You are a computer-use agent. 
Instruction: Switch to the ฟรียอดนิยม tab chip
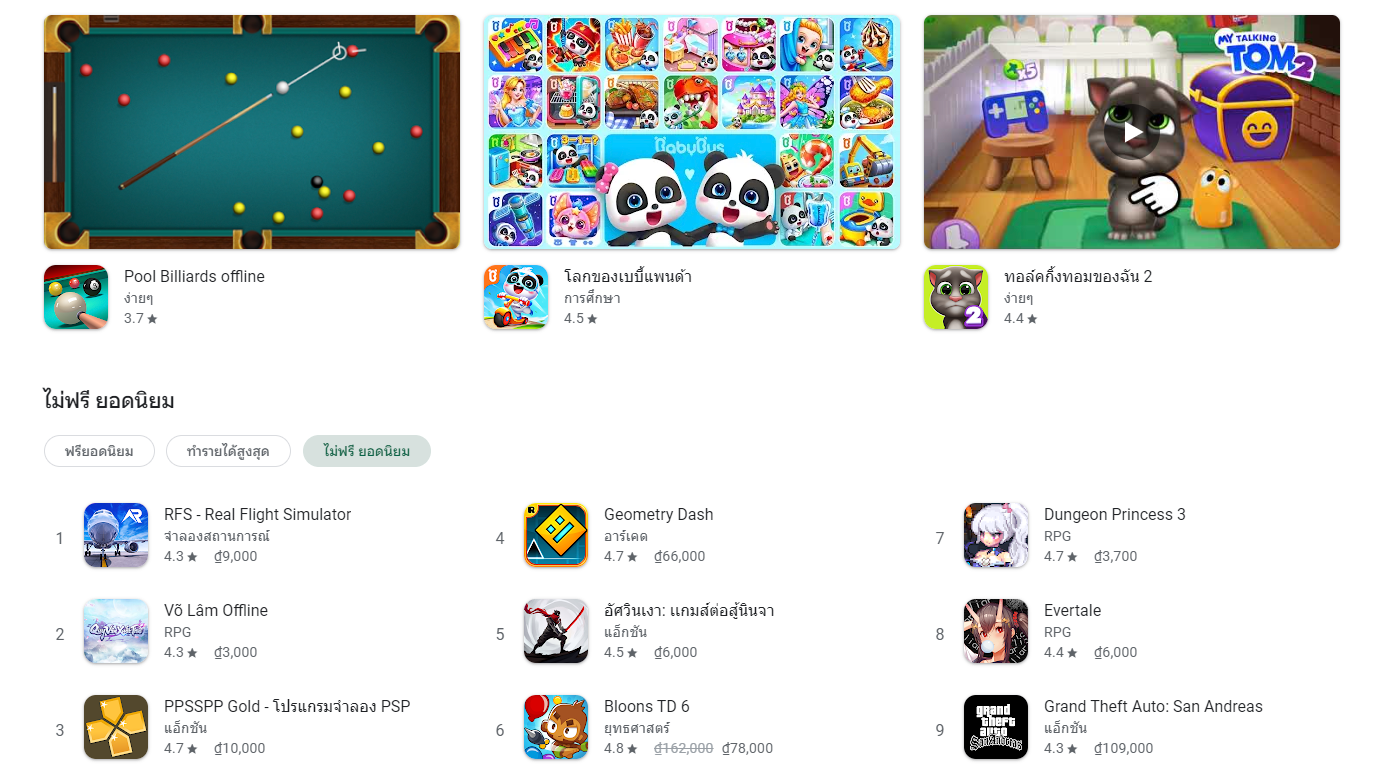(99, 451)
